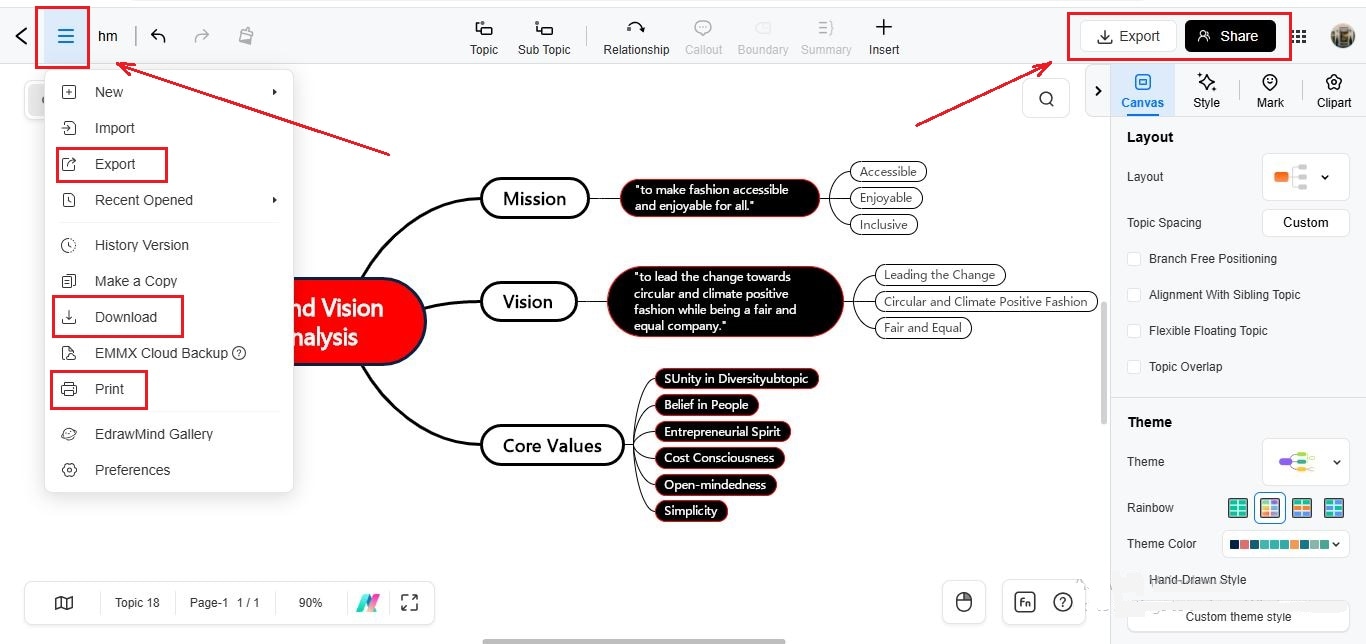Click the 90% zoom level
Image resolution: width=1366 pixels, height=644 pixels.
310,603
